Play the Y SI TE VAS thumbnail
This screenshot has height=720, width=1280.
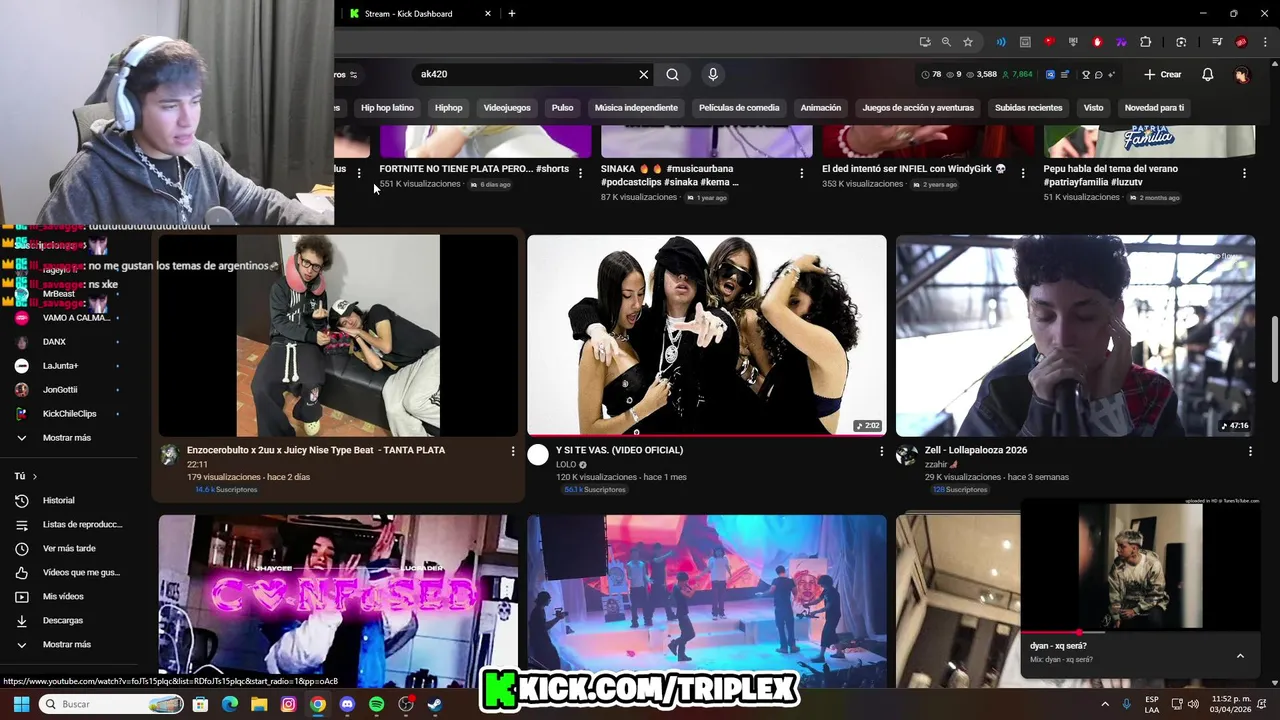click(706, 336)
